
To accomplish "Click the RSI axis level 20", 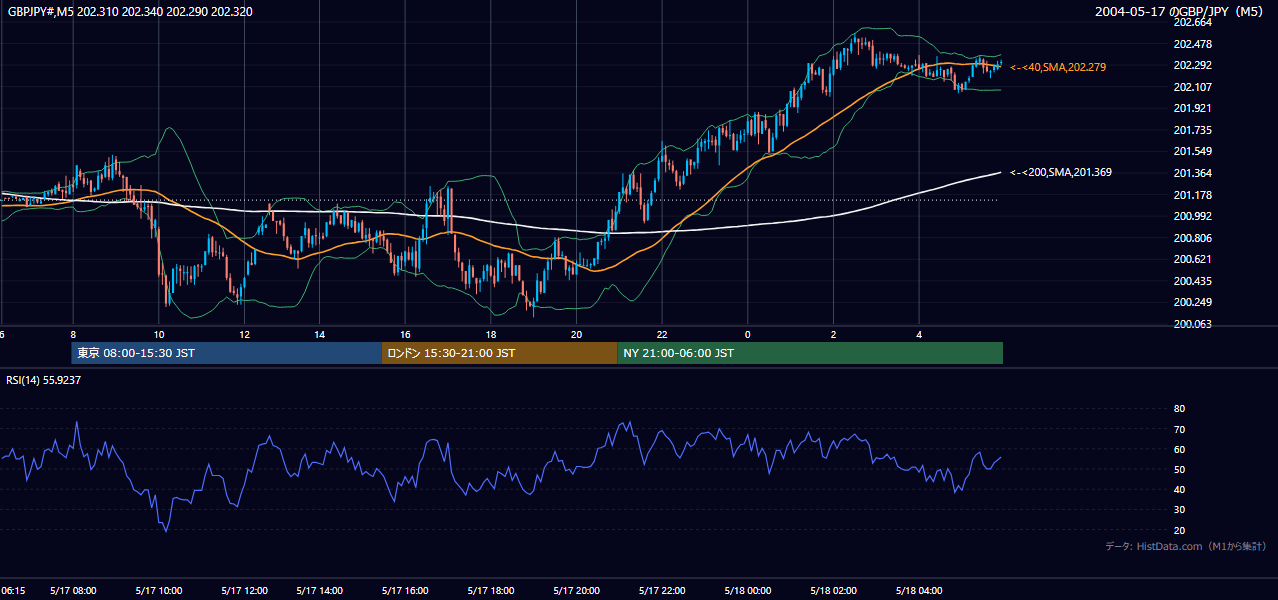I will click(1179, 530).
